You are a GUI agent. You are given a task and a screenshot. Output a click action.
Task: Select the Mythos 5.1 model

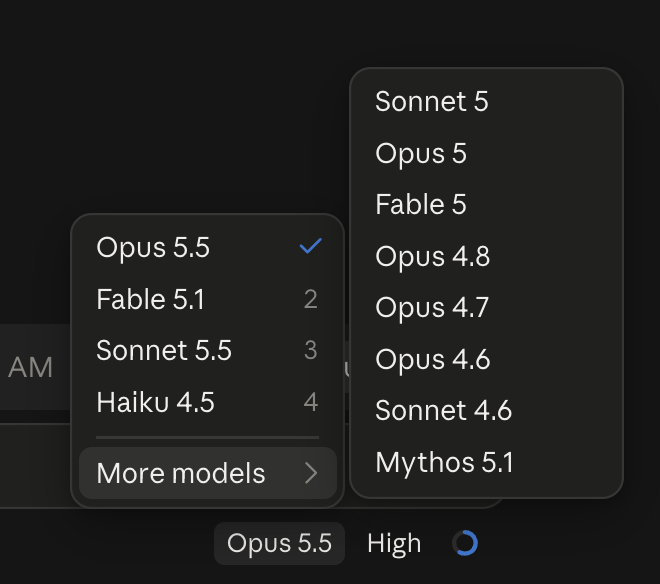[x=486, y=462]
